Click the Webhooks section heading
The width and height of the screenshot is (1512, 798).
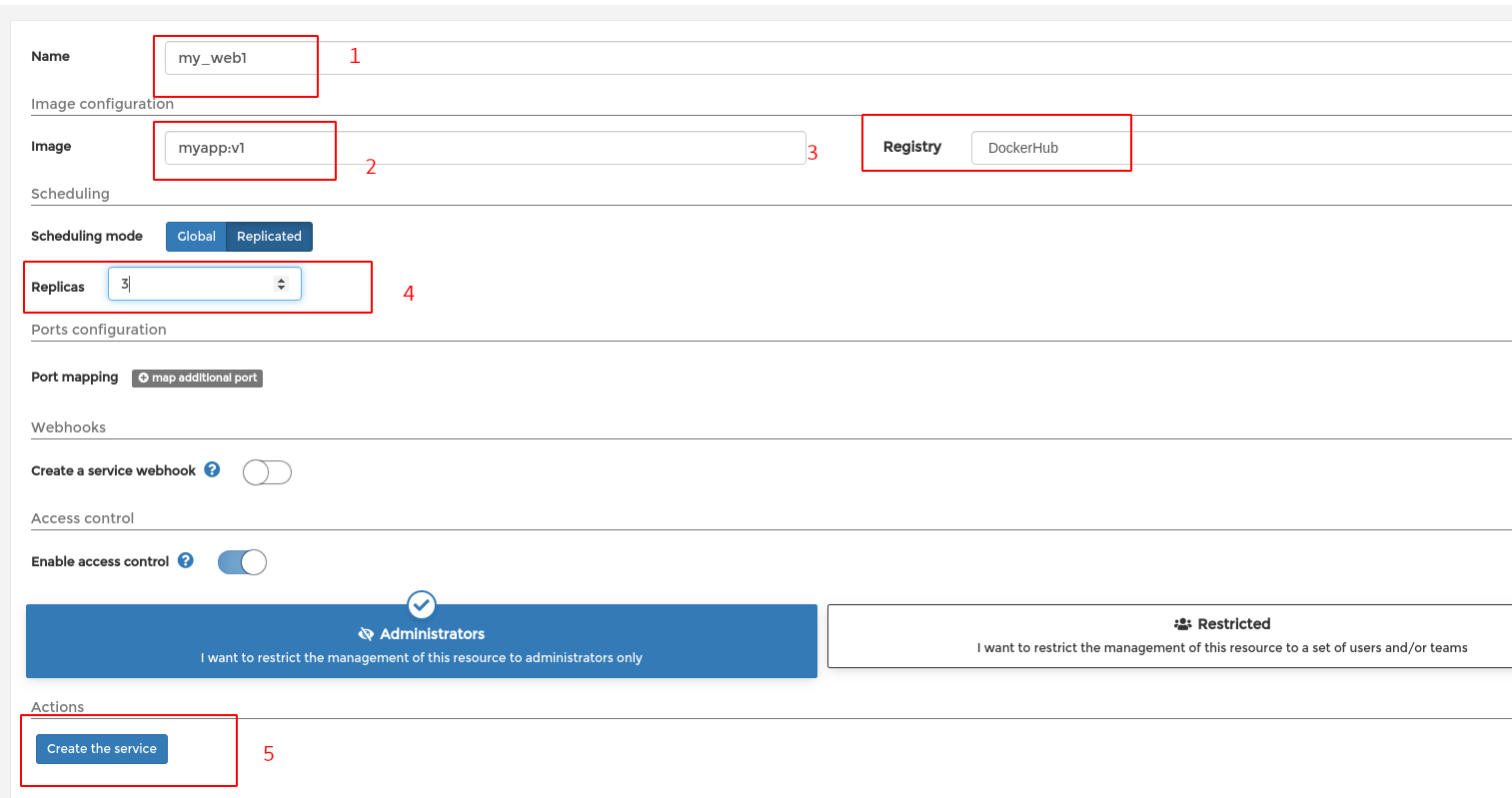point(68,427)
